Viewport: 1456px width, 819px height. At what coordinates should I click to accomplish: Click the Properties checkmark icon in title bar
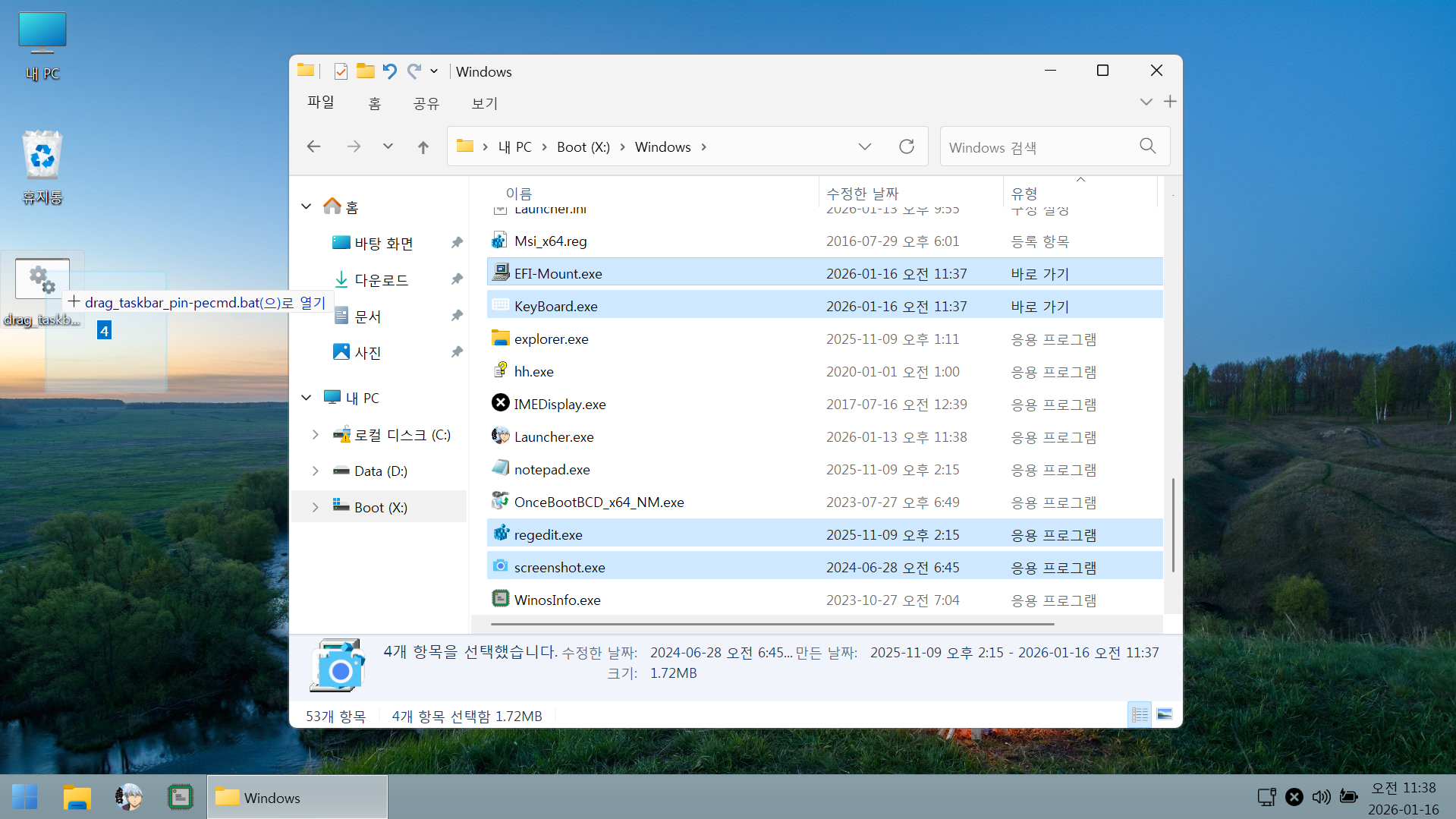(x=341, y=71)
